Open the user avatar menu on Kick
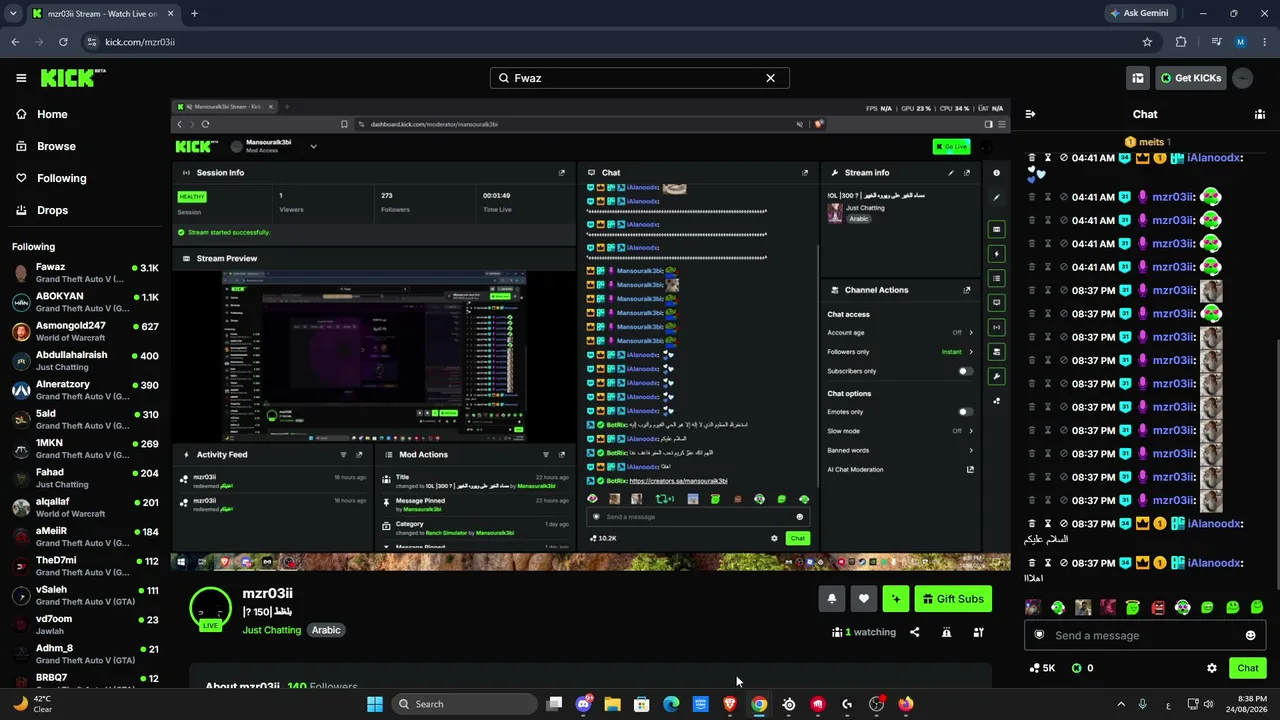 1243,78
